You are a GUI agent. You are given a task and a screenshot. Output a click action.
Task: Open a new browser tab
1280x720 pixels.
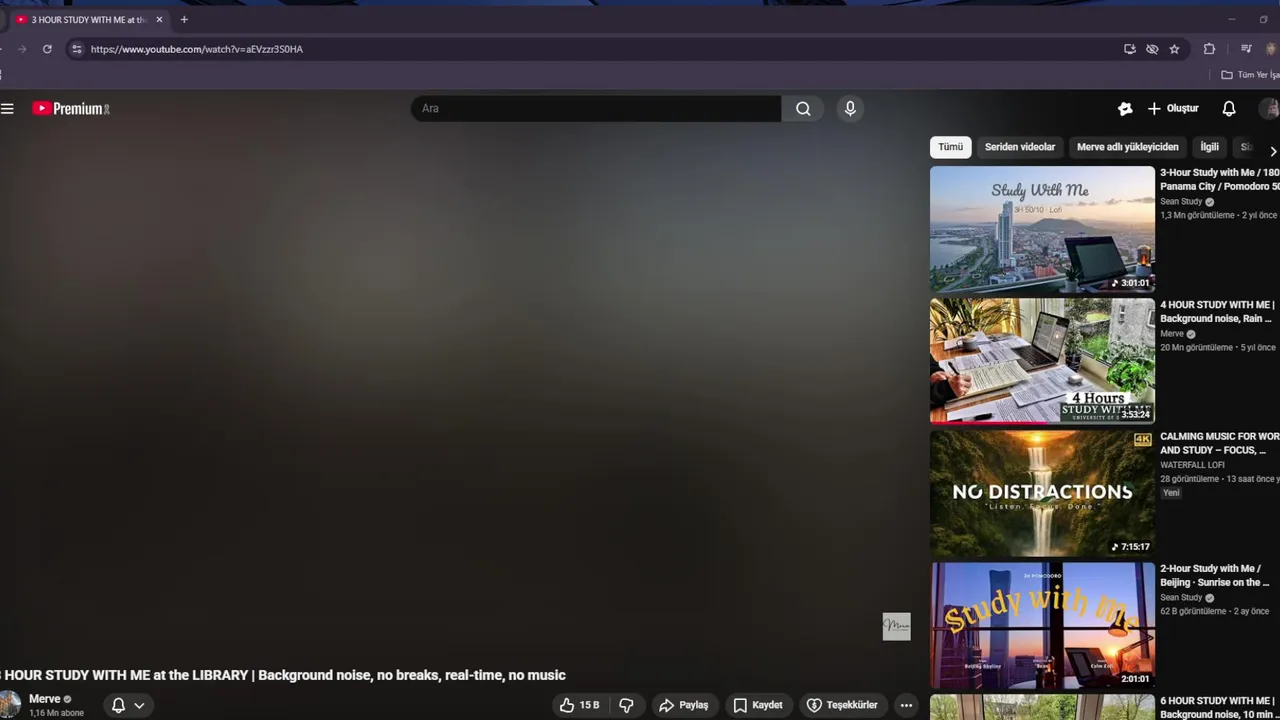(x=184, y=19)
